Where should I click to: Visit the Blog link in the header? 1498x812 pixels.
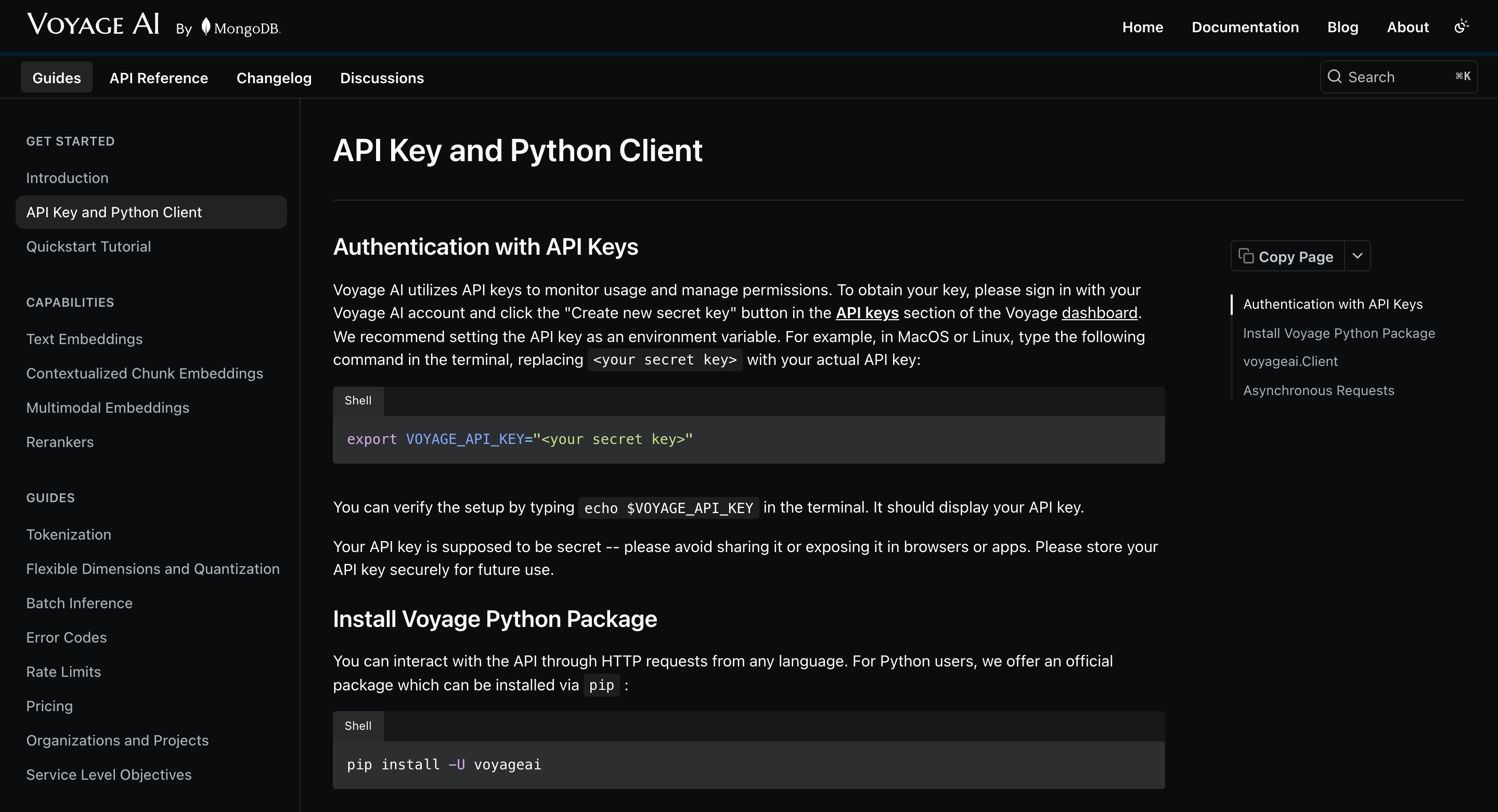click(1342, 27)
